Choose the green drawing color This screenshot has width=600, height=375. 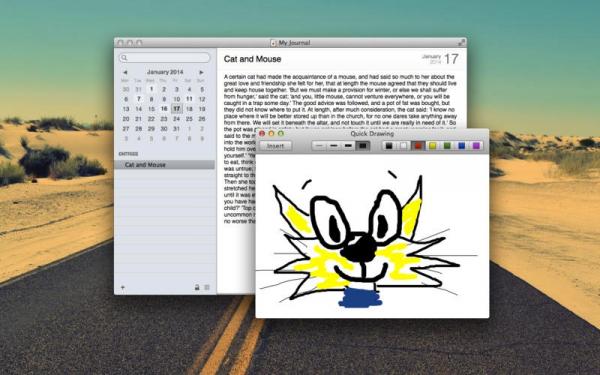447,146
